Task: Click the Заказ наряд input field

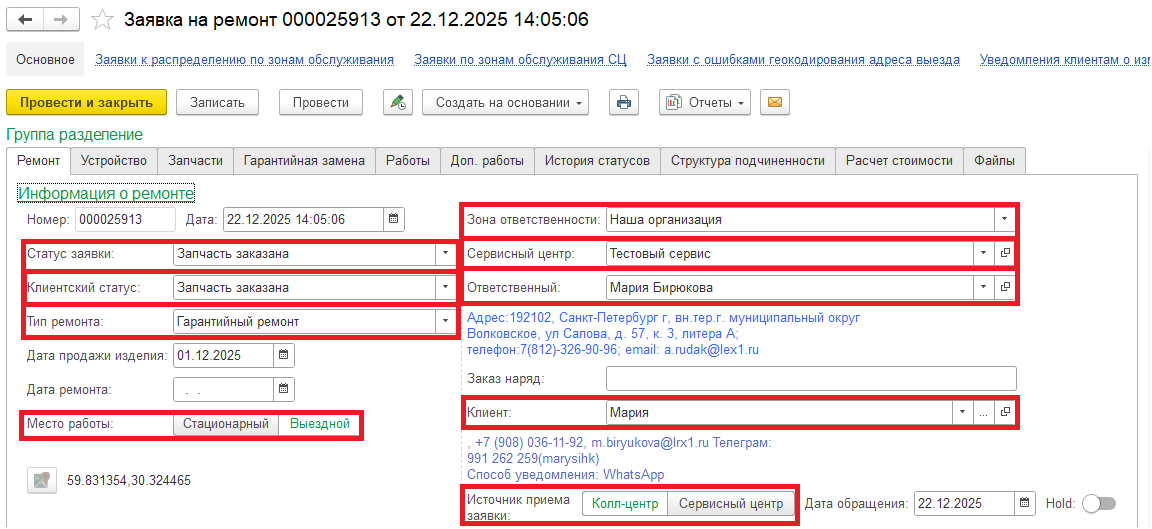Action: click(810, 378)
